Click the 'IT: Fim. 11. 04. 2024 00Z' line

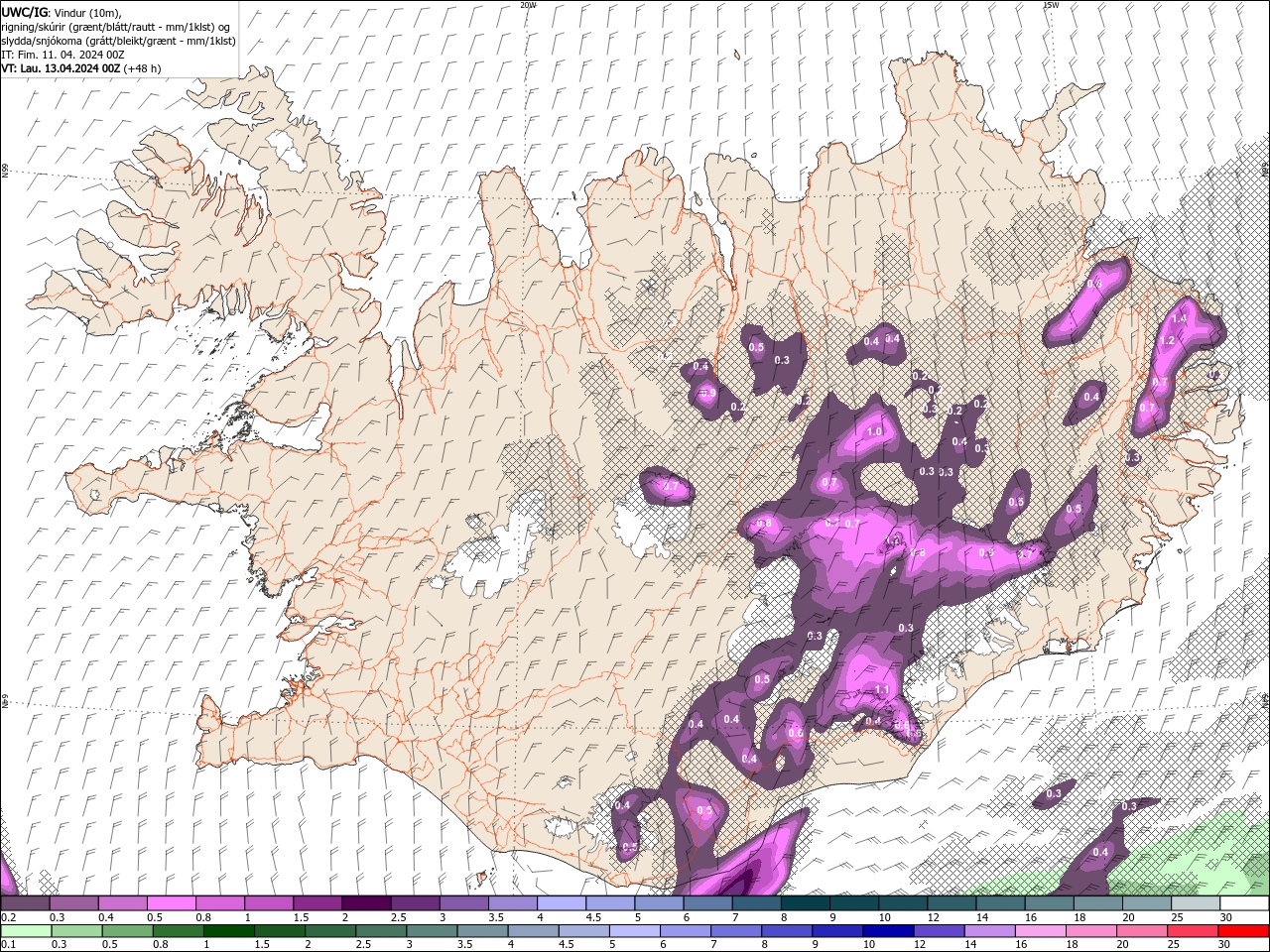click(61, 55)
